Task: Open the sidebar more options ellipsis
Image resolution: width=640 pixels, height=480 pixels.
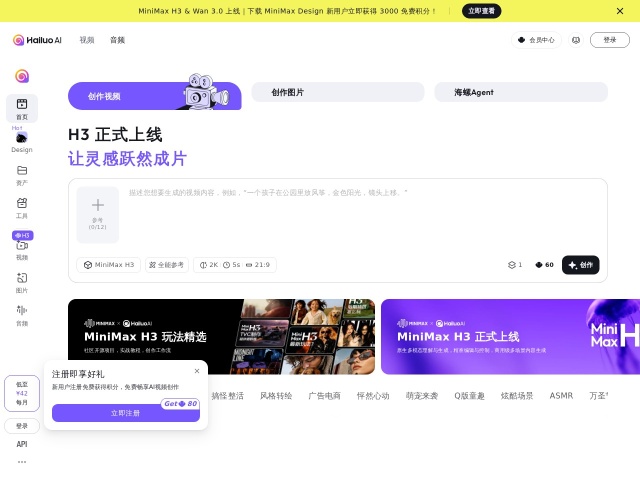Action: [22, 462]
